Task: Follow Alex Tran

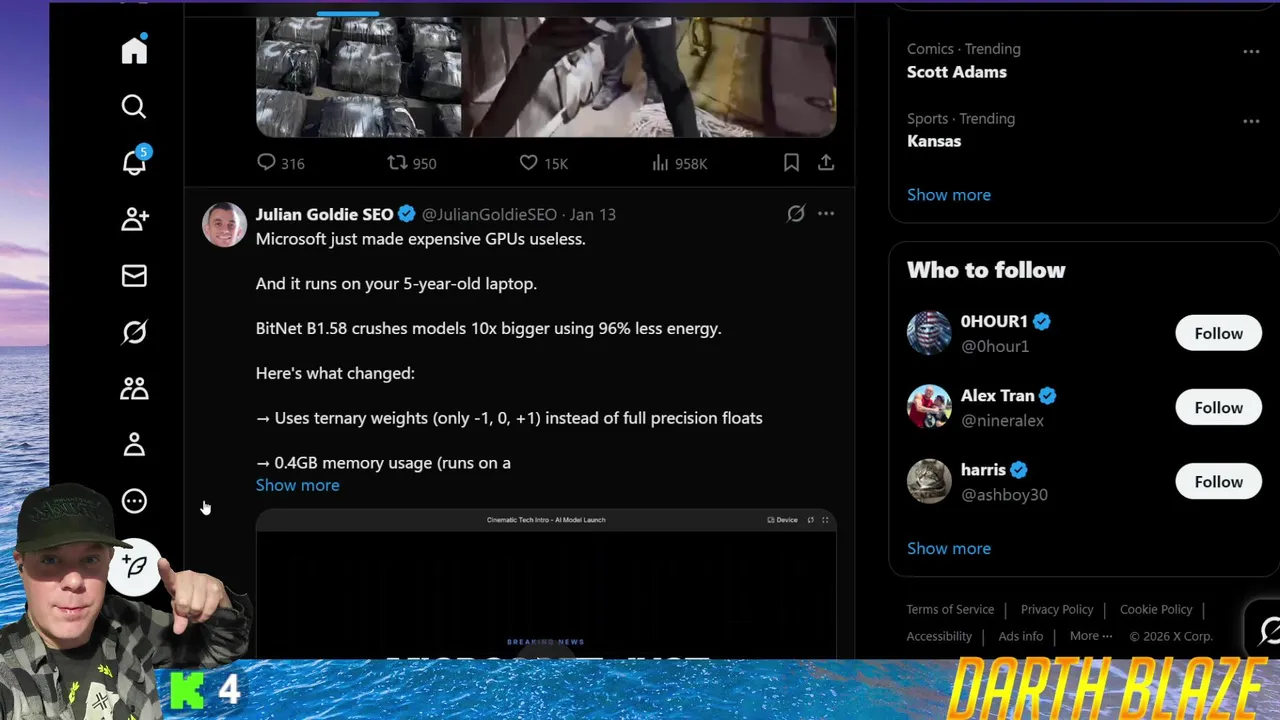Action: (1218, 407)
